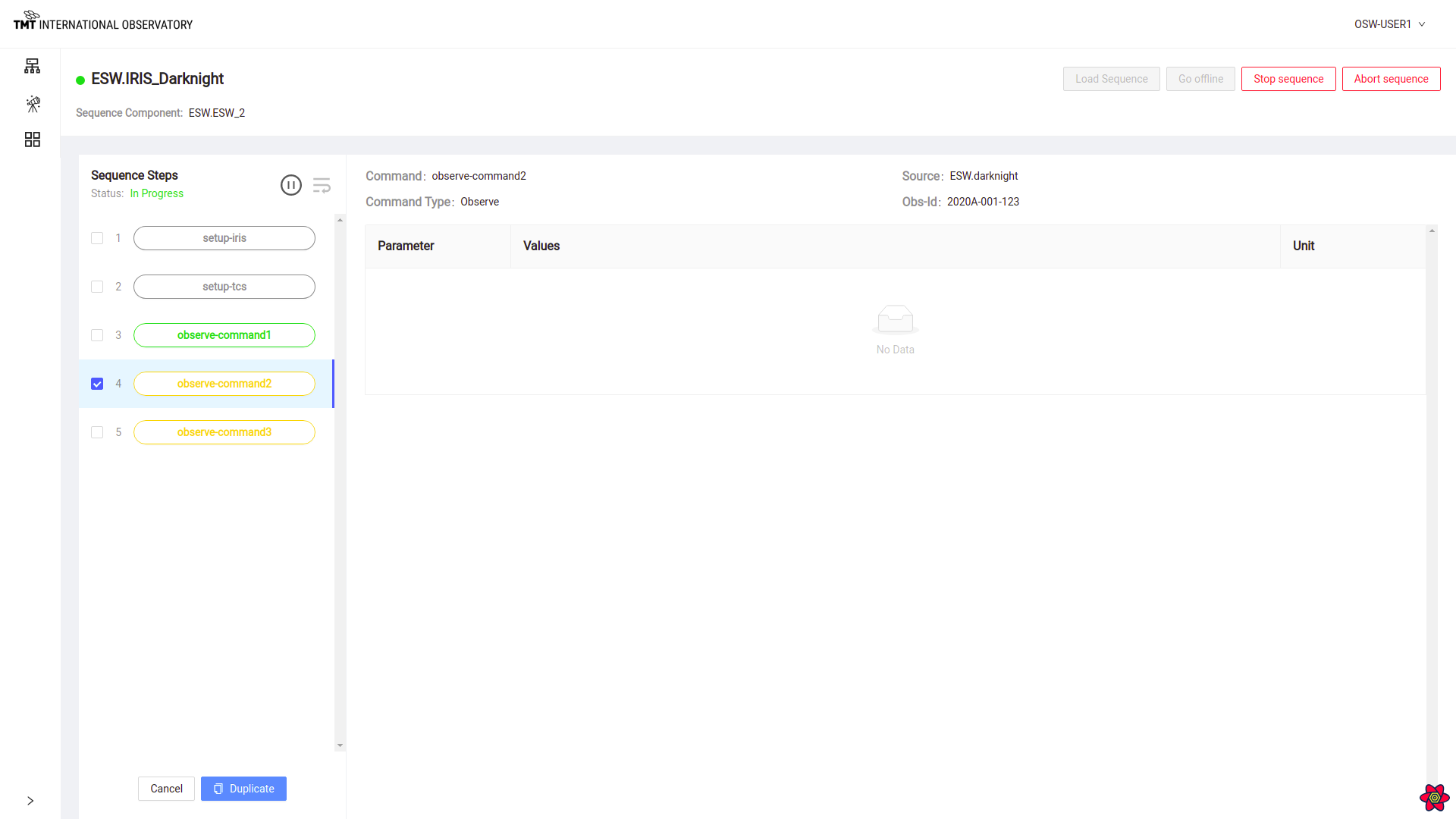Check the box for step 3 observe-command1

point(97,335)
